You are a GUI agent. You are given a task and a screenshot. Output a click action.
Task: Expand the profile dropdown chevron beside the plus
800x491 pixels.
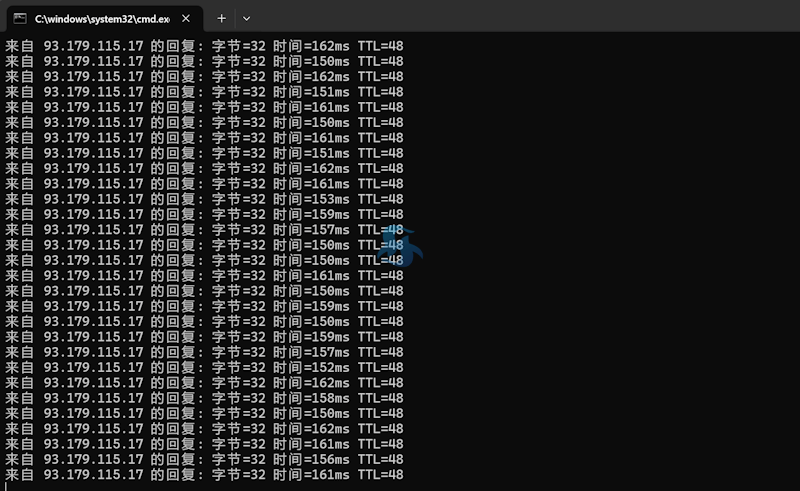pos(246,19)
